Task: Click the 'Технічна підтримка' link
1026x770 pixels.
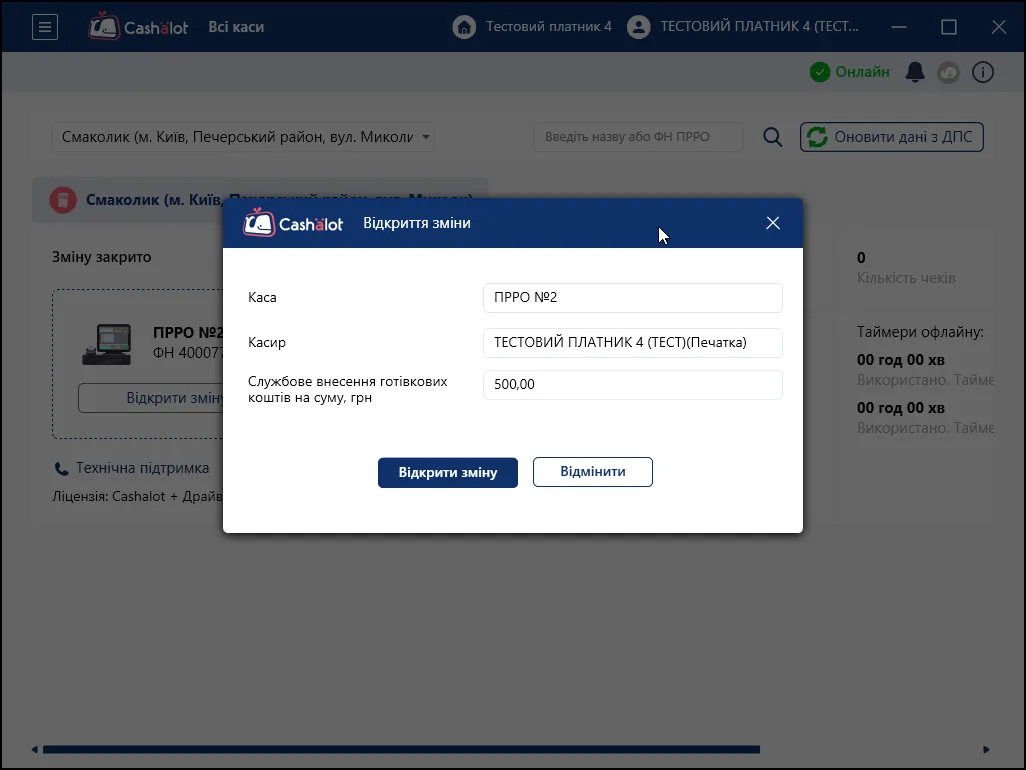Action: click(x=142, y=468)
